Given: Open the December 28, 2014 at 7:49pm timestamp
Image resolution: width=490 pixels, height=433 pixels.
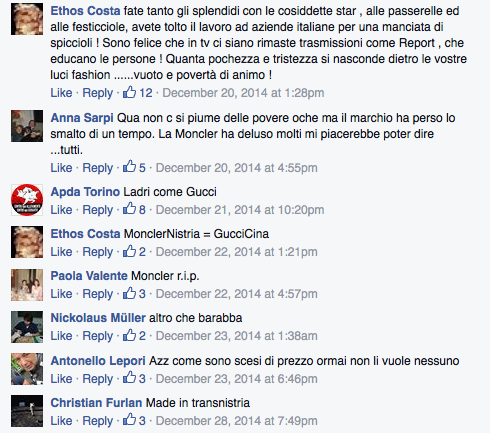Looking at the screenshot, I should 237,421.
